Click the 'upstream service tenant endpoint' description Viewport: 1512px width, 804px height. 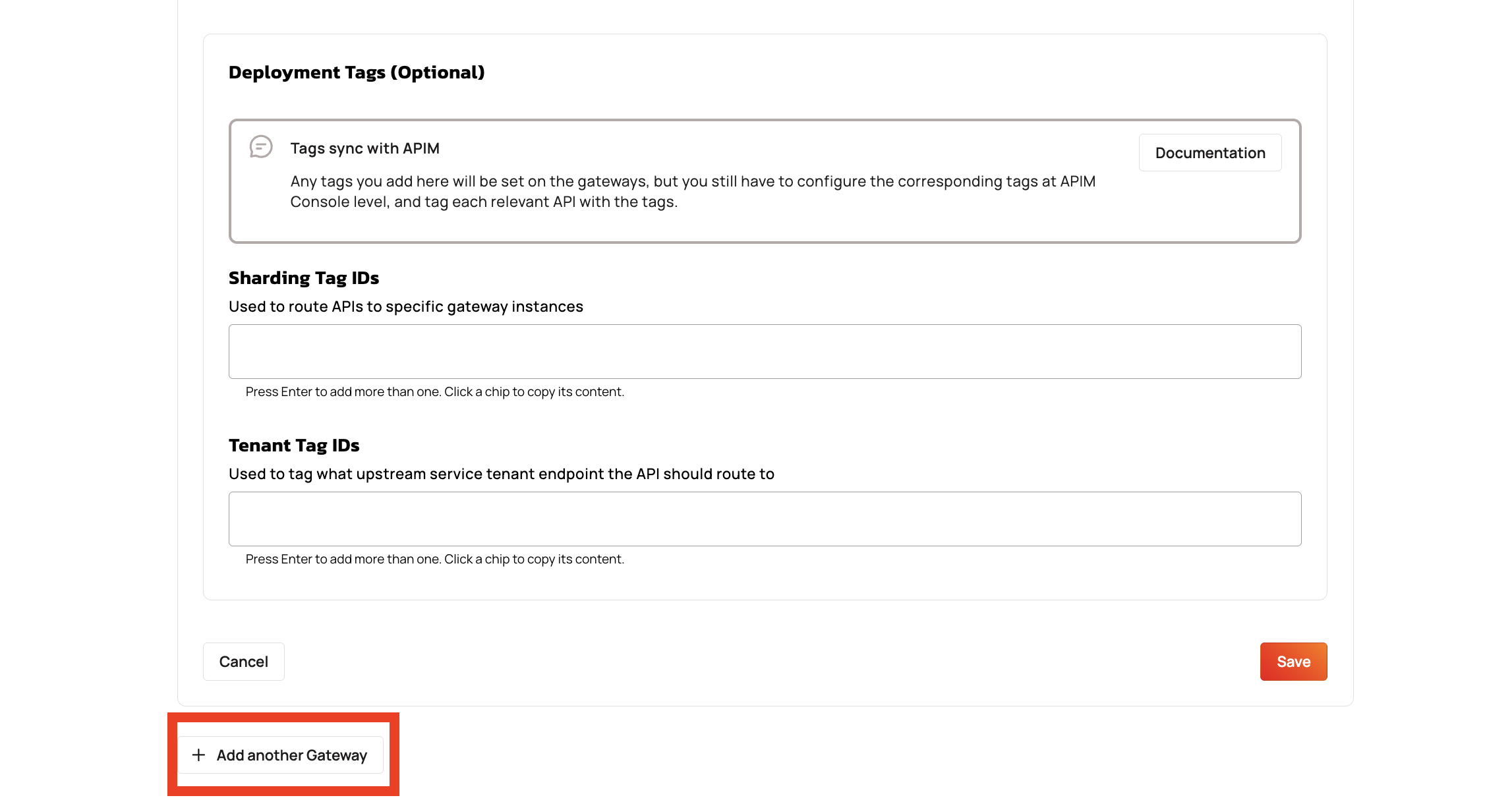(x=502, y=474)
